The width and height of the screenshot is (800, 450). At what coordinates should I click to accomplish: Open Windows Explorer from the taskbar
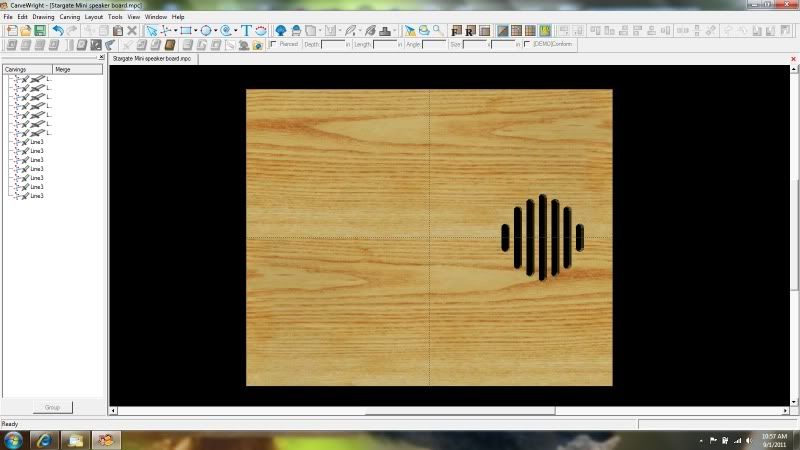tap(76, 440)
